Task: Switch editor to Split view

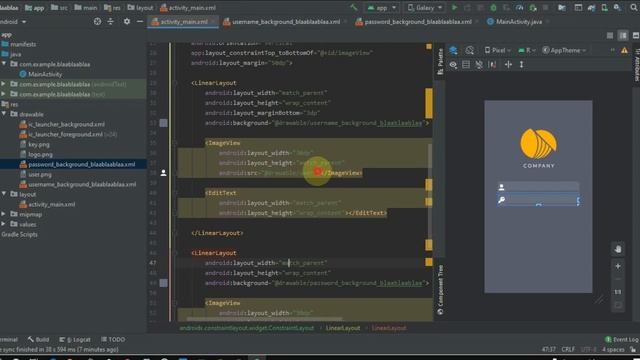Action: tap(623, 36)
